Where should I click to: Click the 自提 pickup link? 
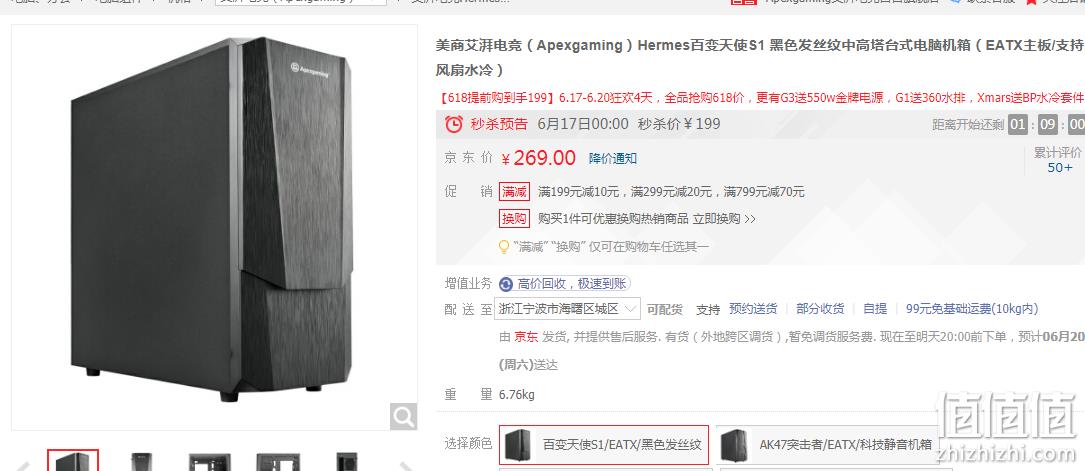[875, 309]
